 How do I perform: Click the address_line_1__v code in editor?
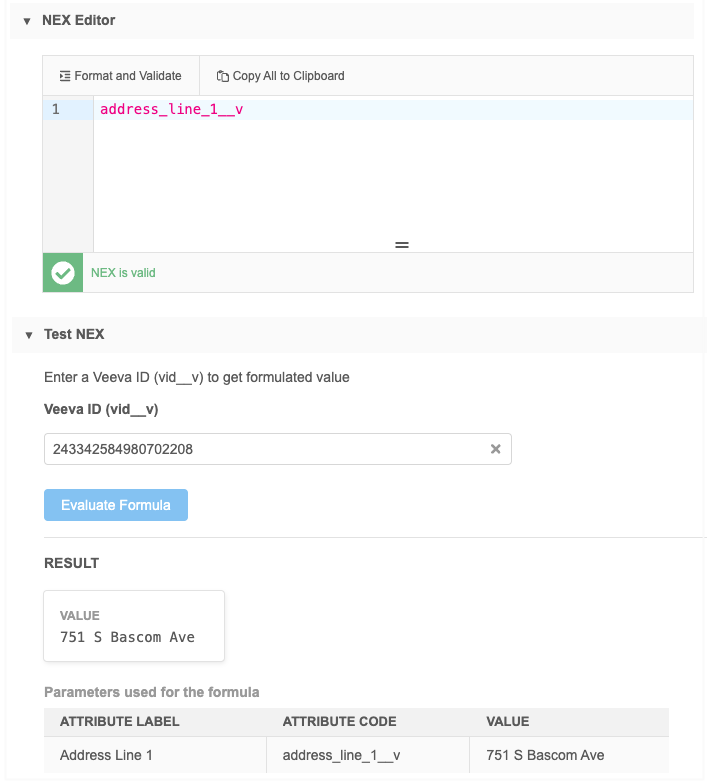[x=171, y=110]
